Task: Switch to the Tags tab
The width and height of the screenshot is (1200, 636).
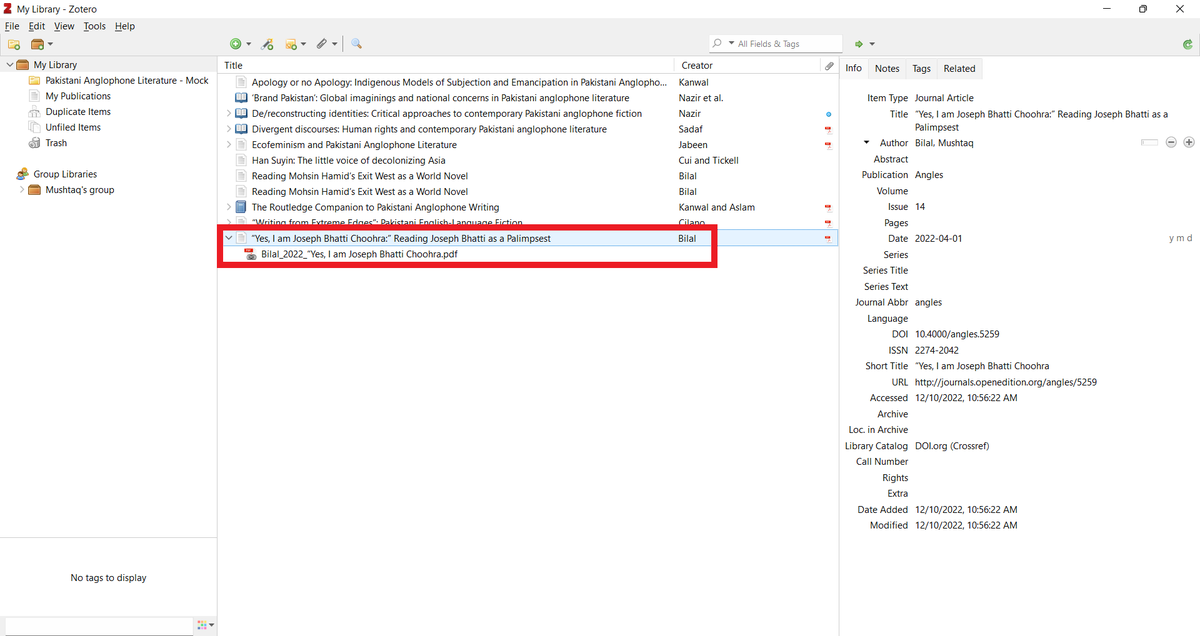Action: pos(921,68)
